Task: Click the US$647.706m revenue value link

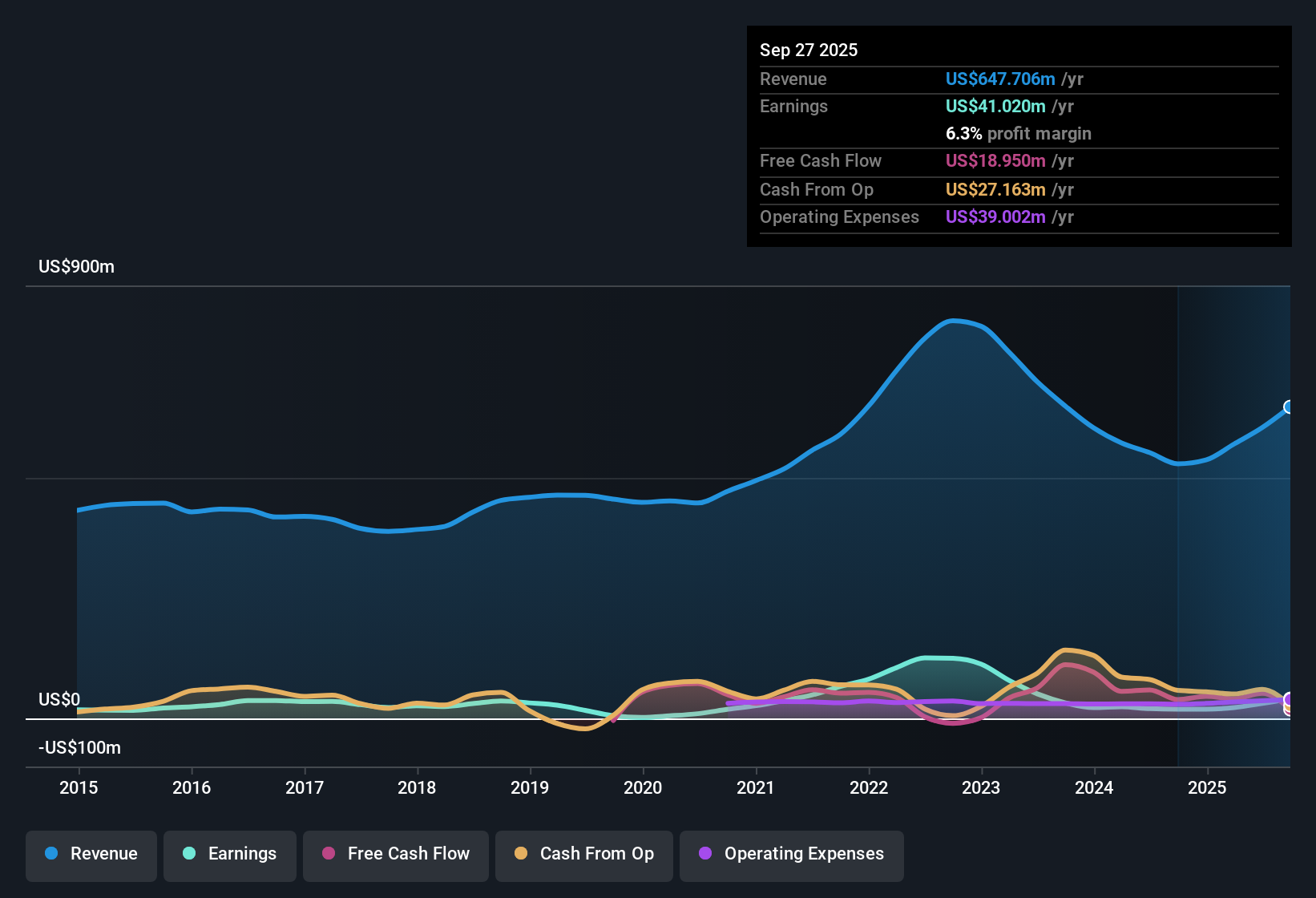Action: click(x=999, y=79)
